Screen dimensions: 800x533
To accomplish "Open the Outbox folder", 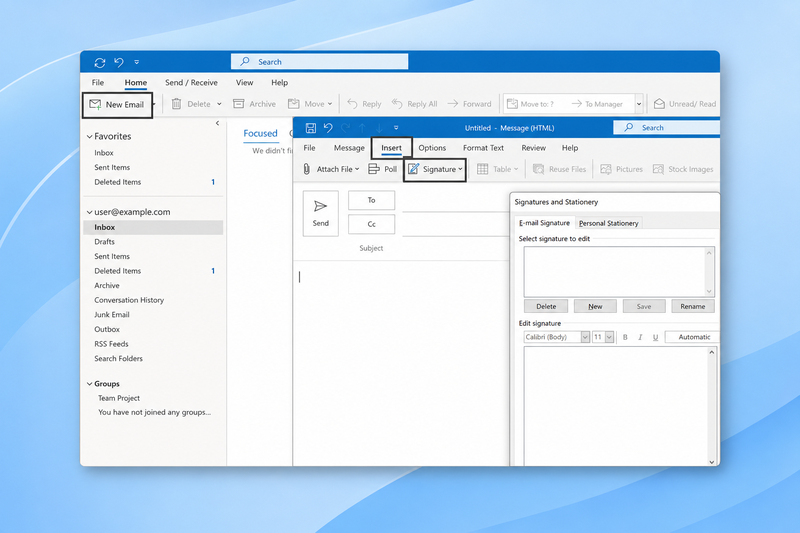I will pyautogui.click(x=107, y=329).
